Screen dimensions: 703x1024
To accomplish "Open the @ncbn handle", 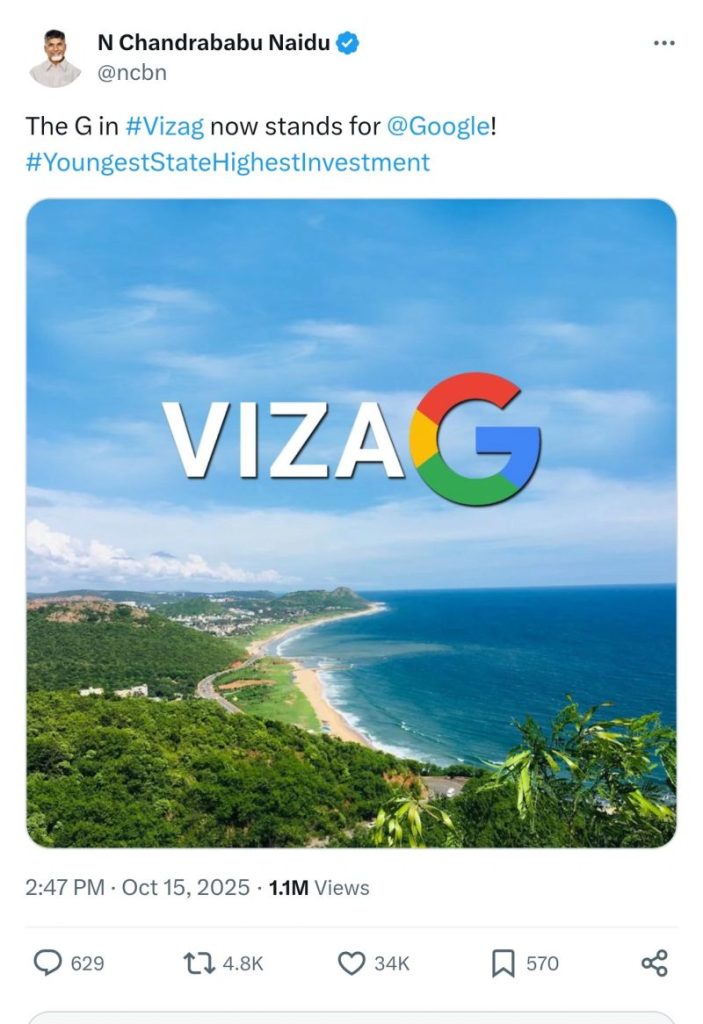I will point(132,72).
